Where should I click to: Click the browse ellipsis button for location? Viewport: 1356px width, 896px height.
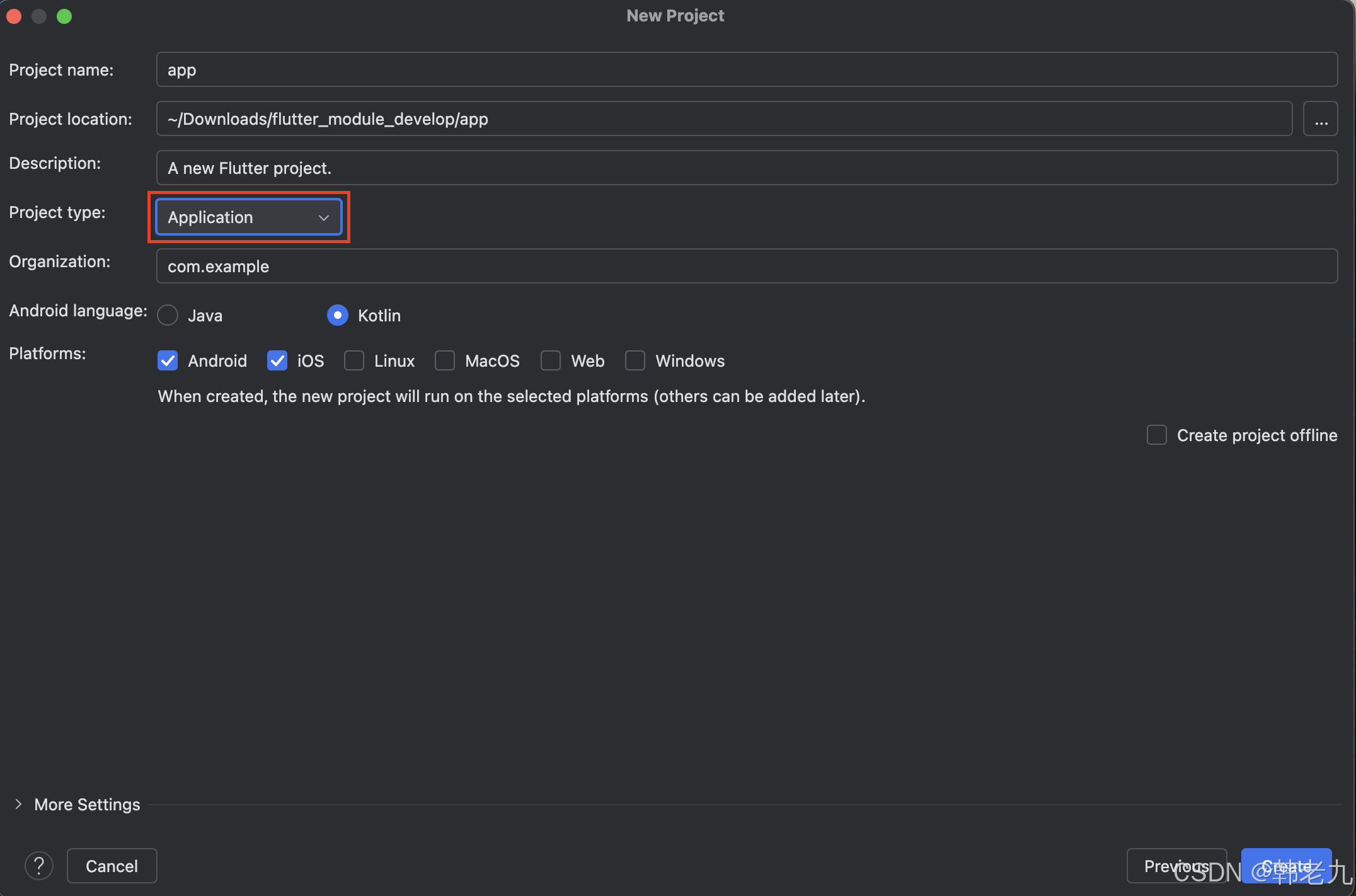(x=1321, y=119)
